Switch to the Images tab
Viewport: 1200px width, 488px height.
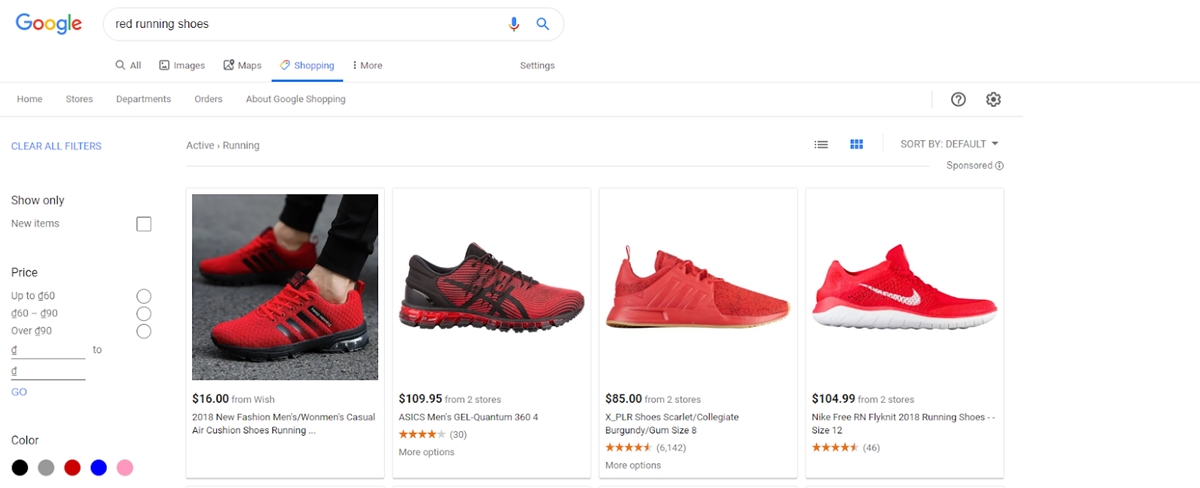pos(182,65)
